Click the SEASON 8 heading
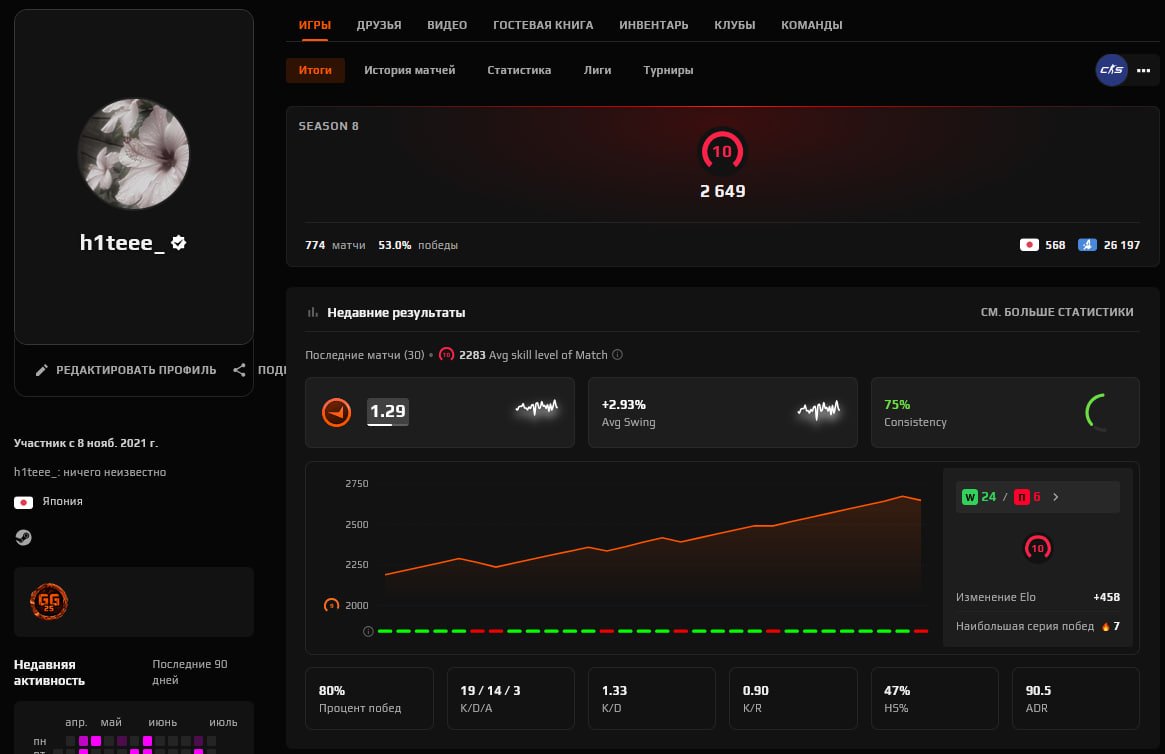Image resolution: width=1165 pixels, height=754 pixels. pyautogui.click(x=328, y=126)
